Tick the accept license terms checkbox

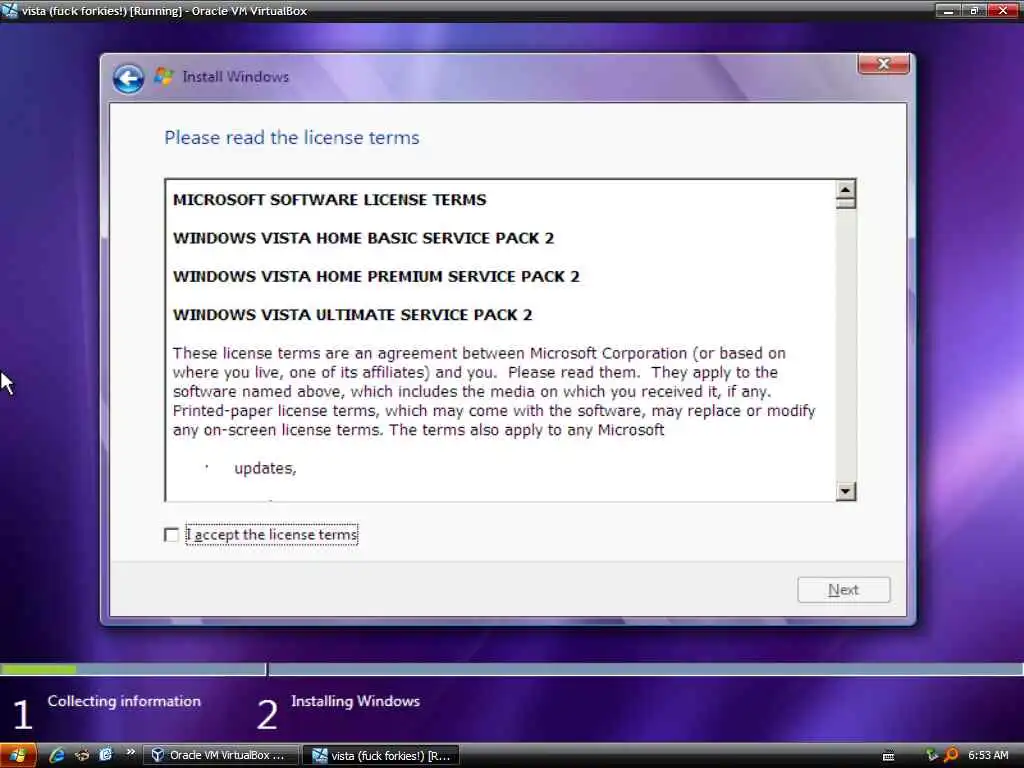171,535
